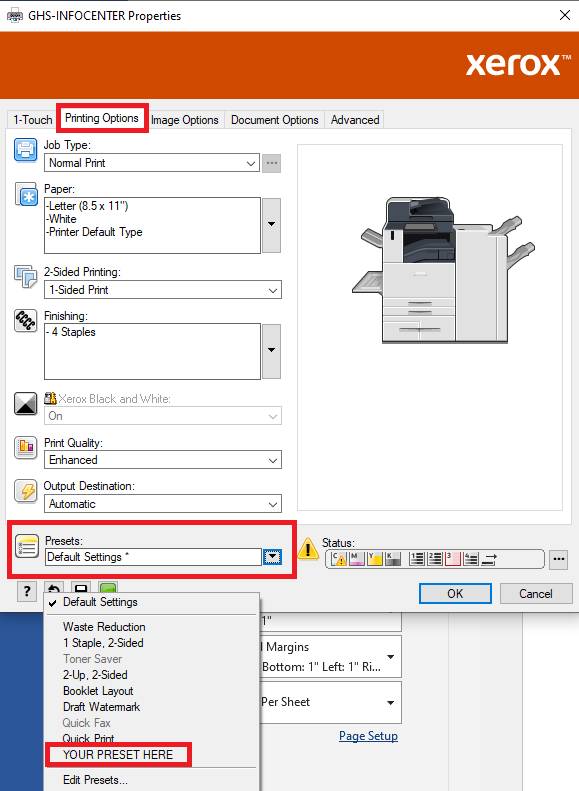
Task: Click the Paper summary box
Action: pyautogui.click(x=152, y=225)
